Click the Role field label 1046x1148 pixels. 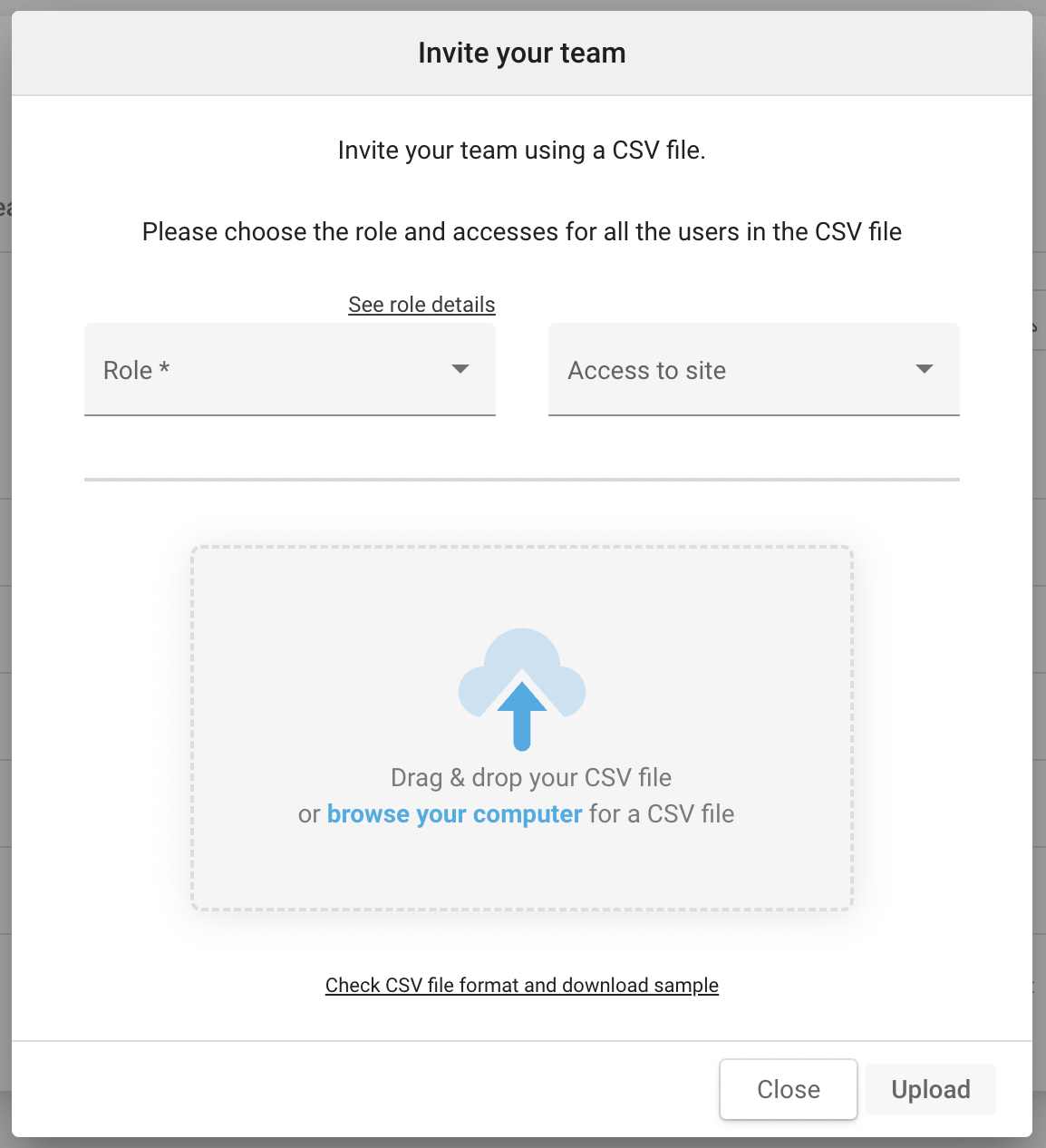(136, 370)
